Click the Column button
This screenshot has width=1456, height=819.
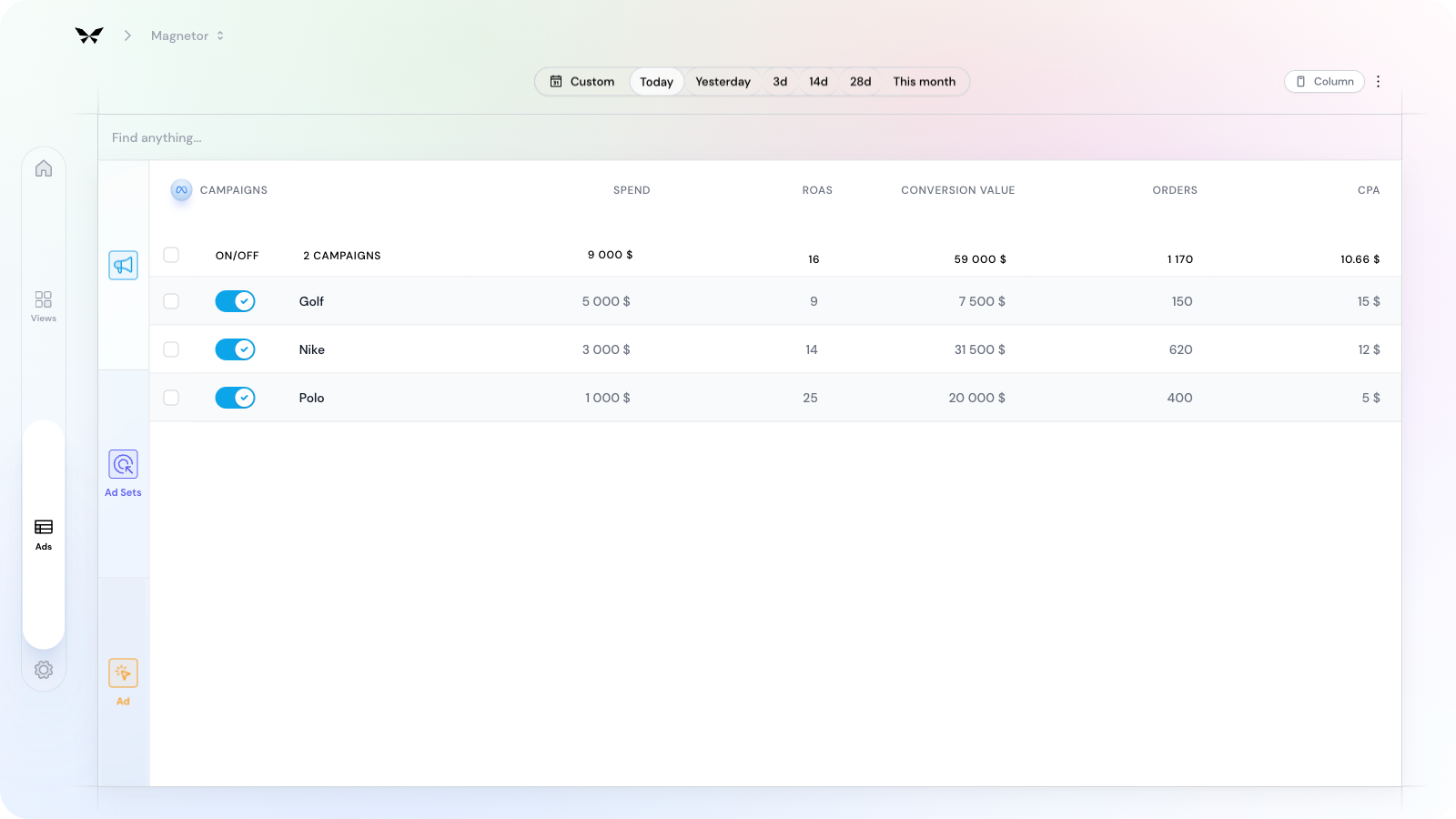tap(1324, 82)
